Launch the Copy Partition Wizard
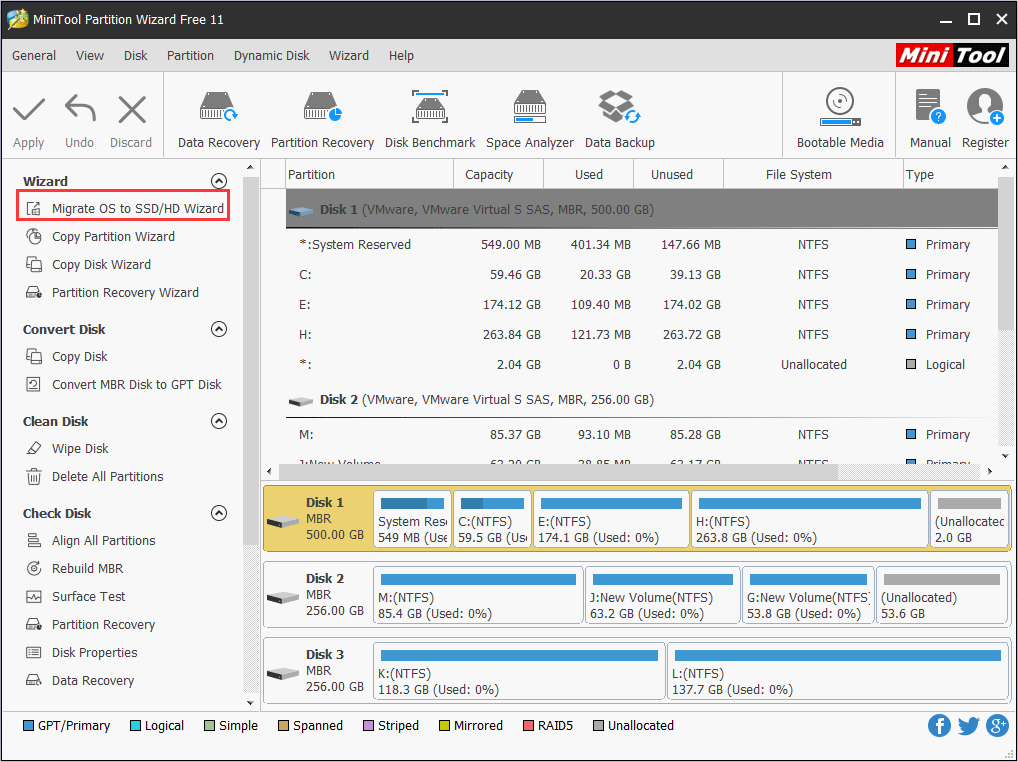The height and width of the screenshot is (762, 1018). [100, 236]
